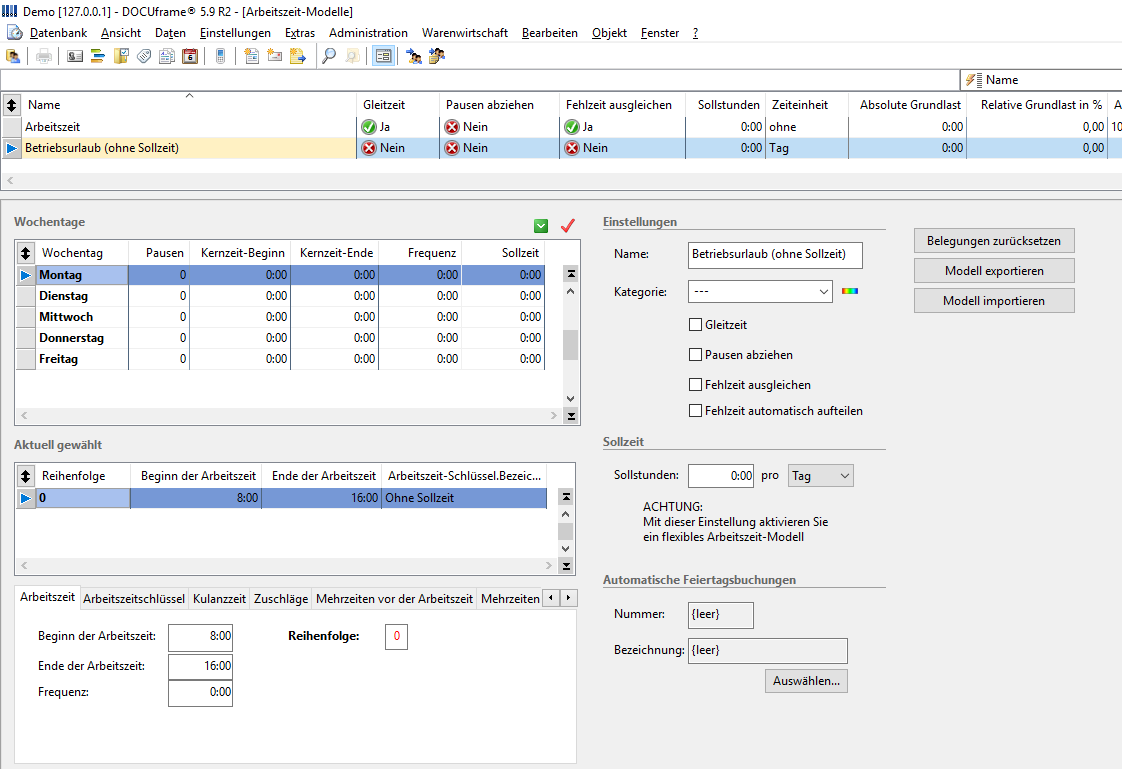This screenshot has width=1122, height=769.
Task: Click the arrow to group notes icon
Action: tap(436, 56)
